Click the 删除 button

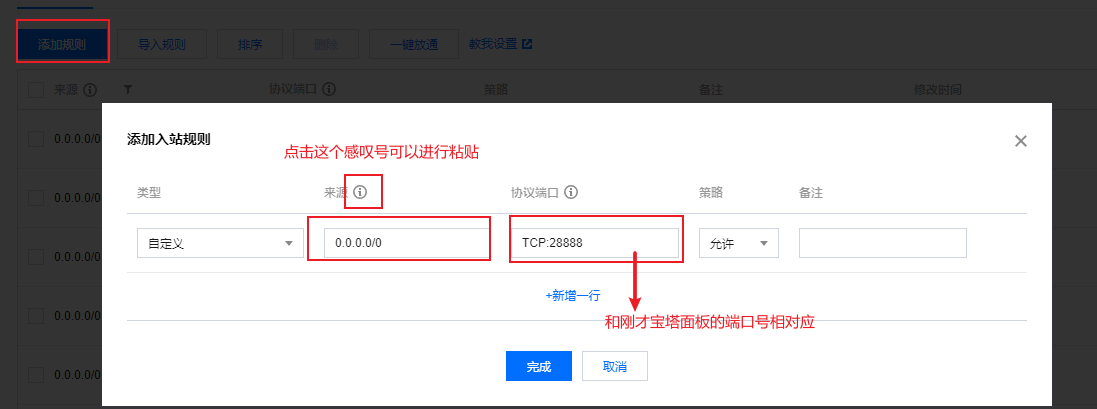[326, 44]
